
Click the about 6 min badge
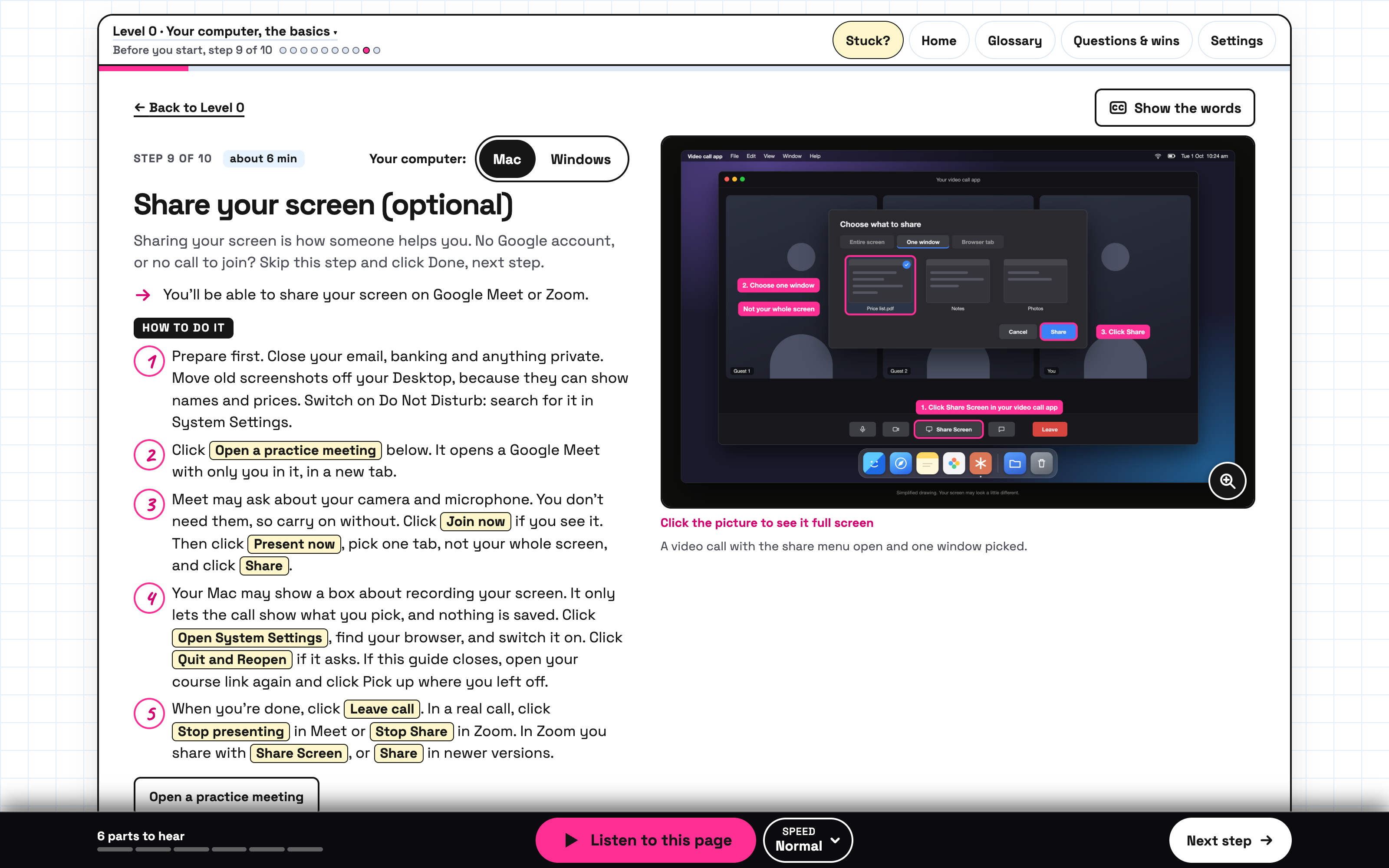pyautogui.click(x=263, y=158)
